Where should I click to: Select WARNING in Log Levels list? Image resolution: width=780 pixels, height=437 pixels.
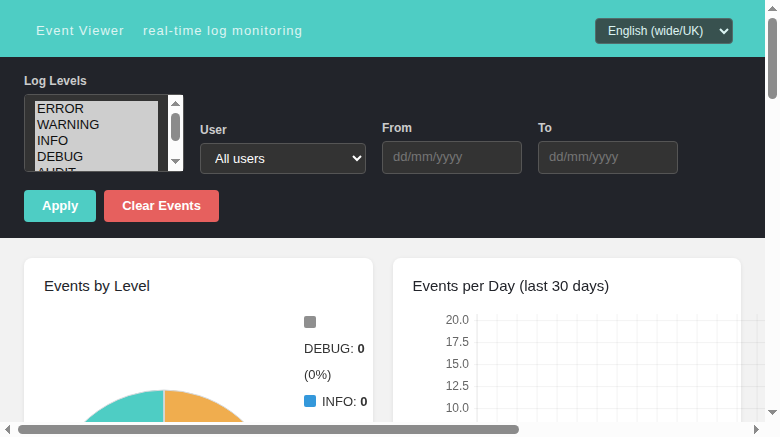(97, 124)
